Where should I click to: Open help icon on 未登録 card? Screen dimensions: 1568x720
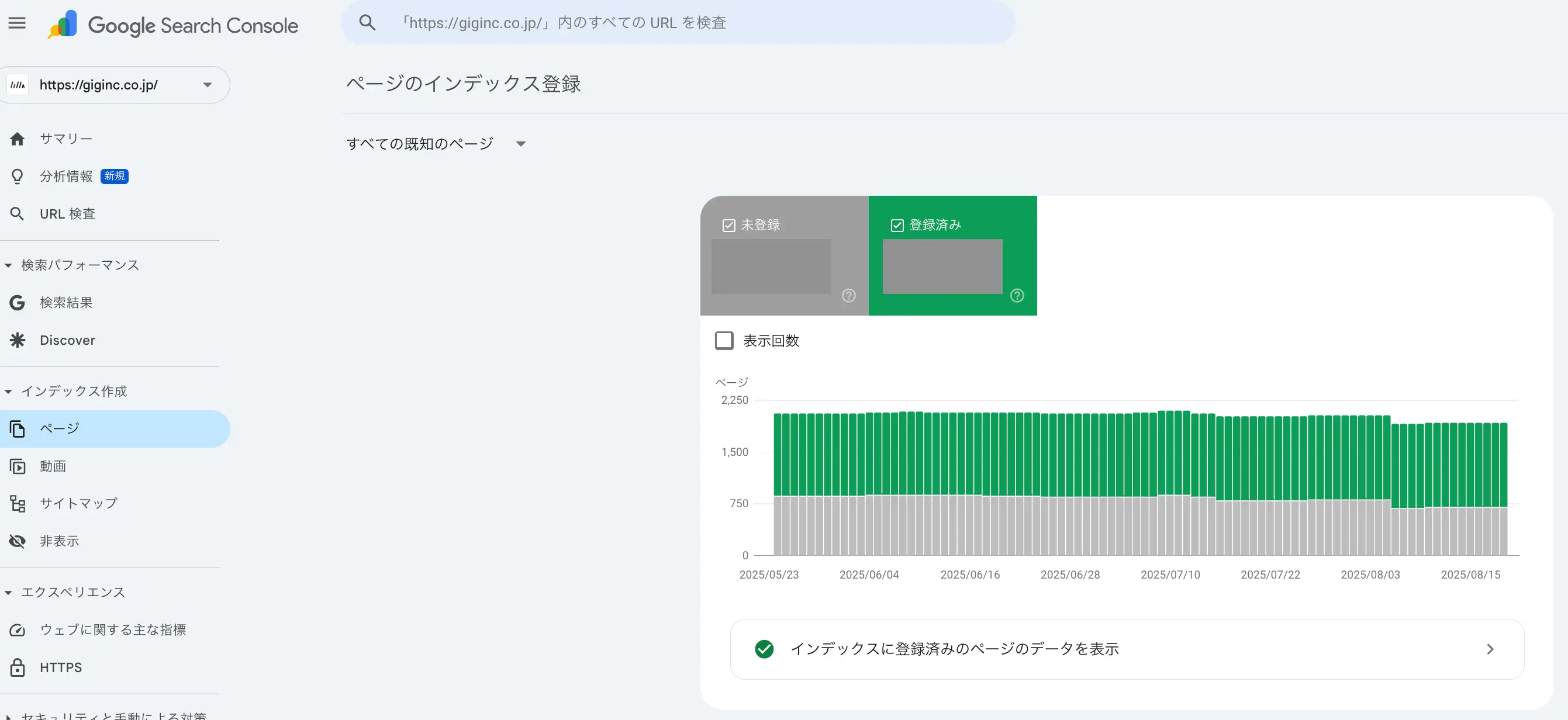tap(848, 296)
